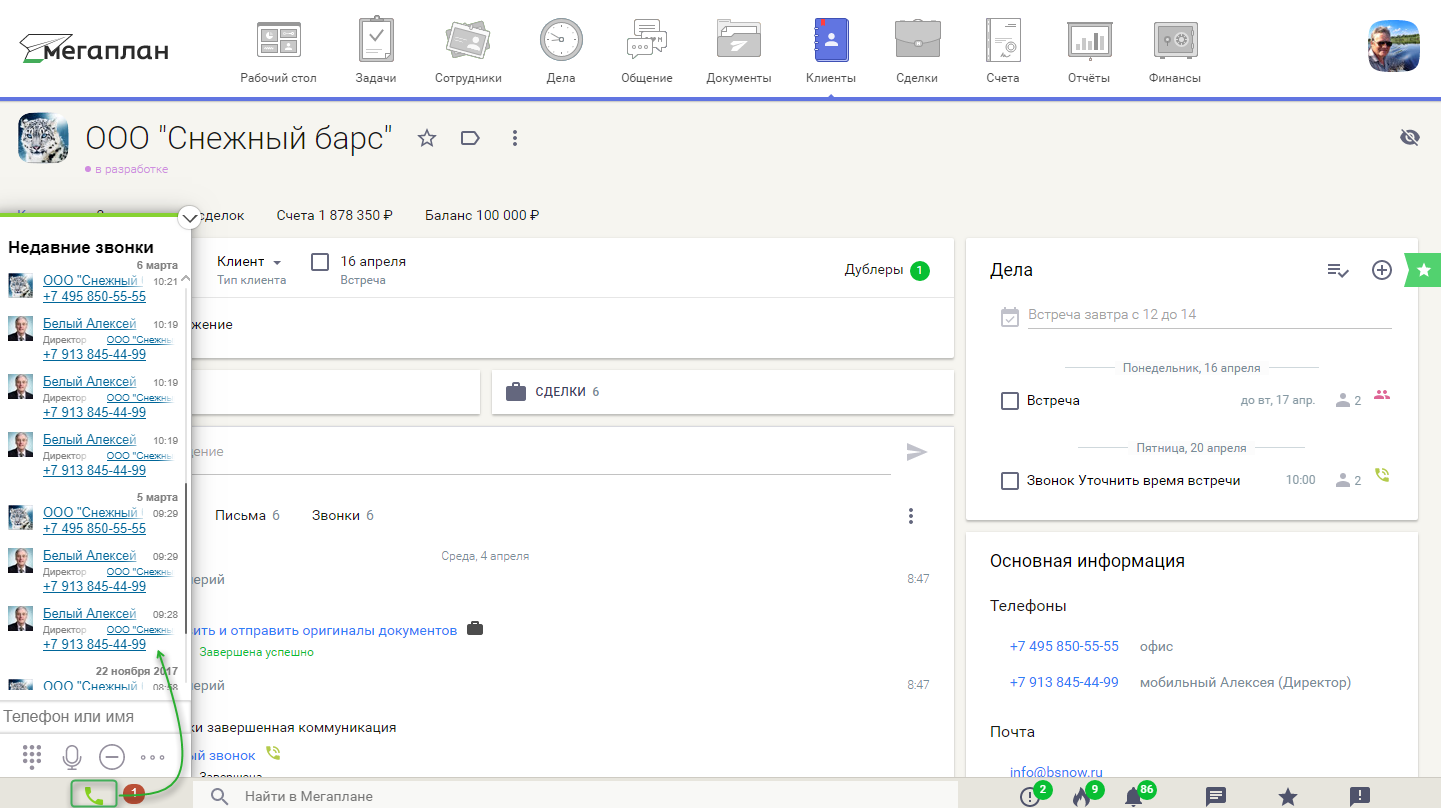Call office number +7 495 850-55-55 in info
Image resolution: width=1441 pixels, height=808 pixels.
1064,646
